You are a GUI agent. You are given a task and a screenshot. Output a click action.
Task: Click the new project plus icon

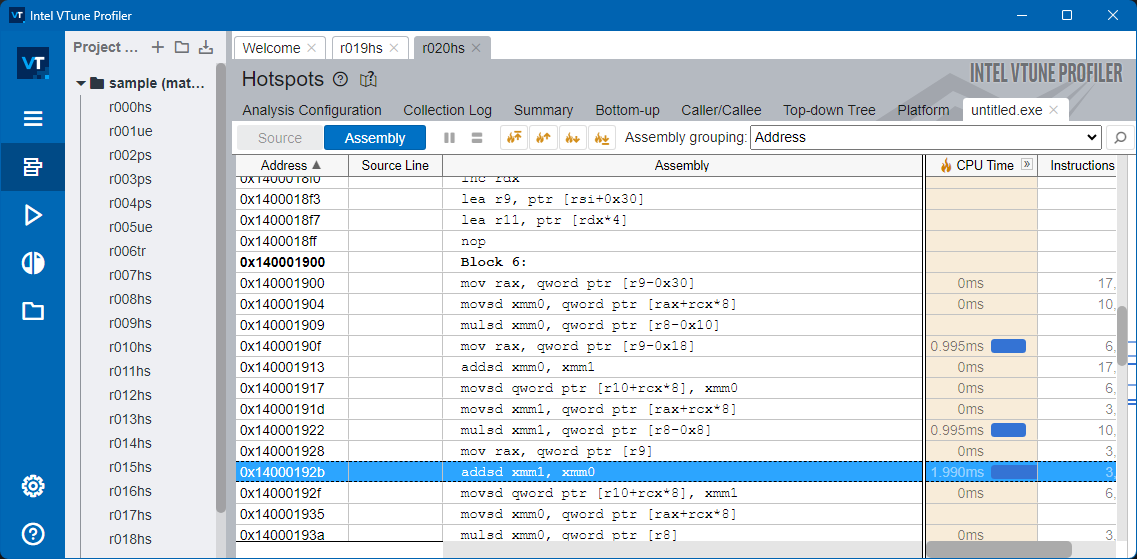point(157,47)
